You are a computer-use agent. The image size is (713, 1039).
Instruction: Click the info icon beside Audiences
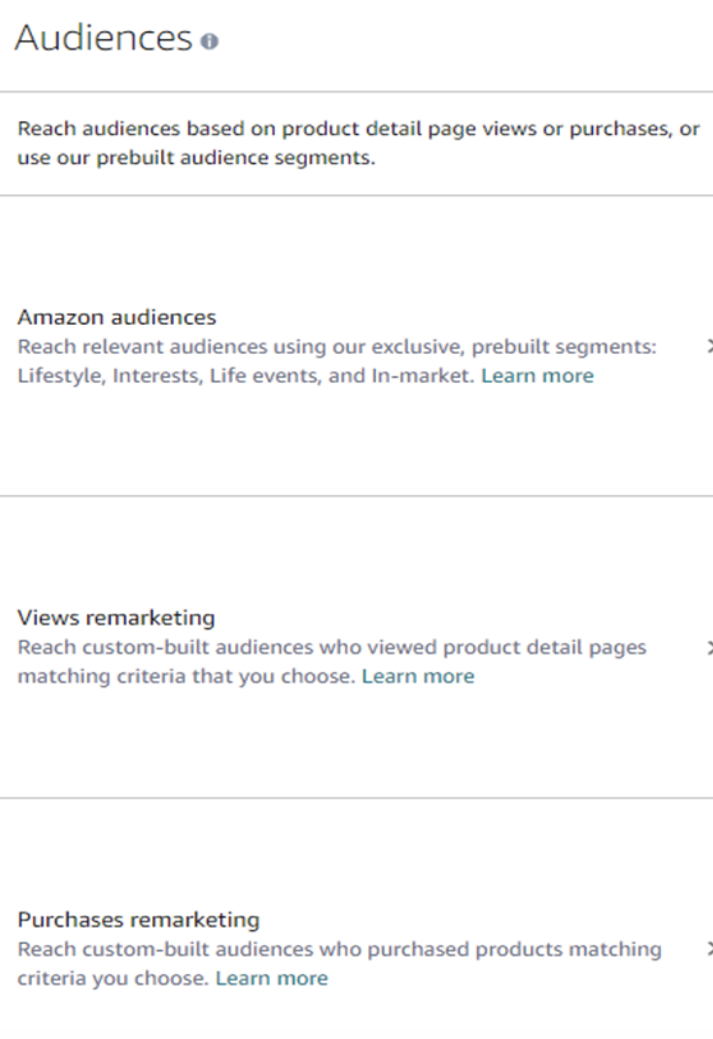click(x=209, y=41)
